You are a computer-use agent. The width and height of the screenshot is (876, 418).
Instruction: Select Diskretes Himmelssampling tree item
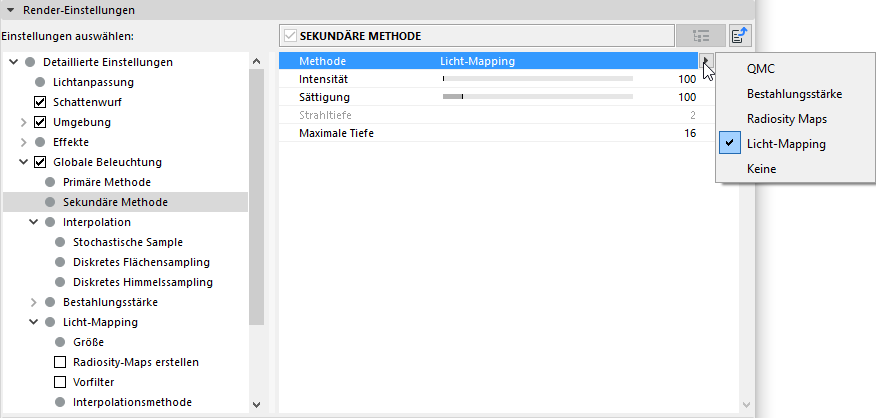(x=143, y=282)
